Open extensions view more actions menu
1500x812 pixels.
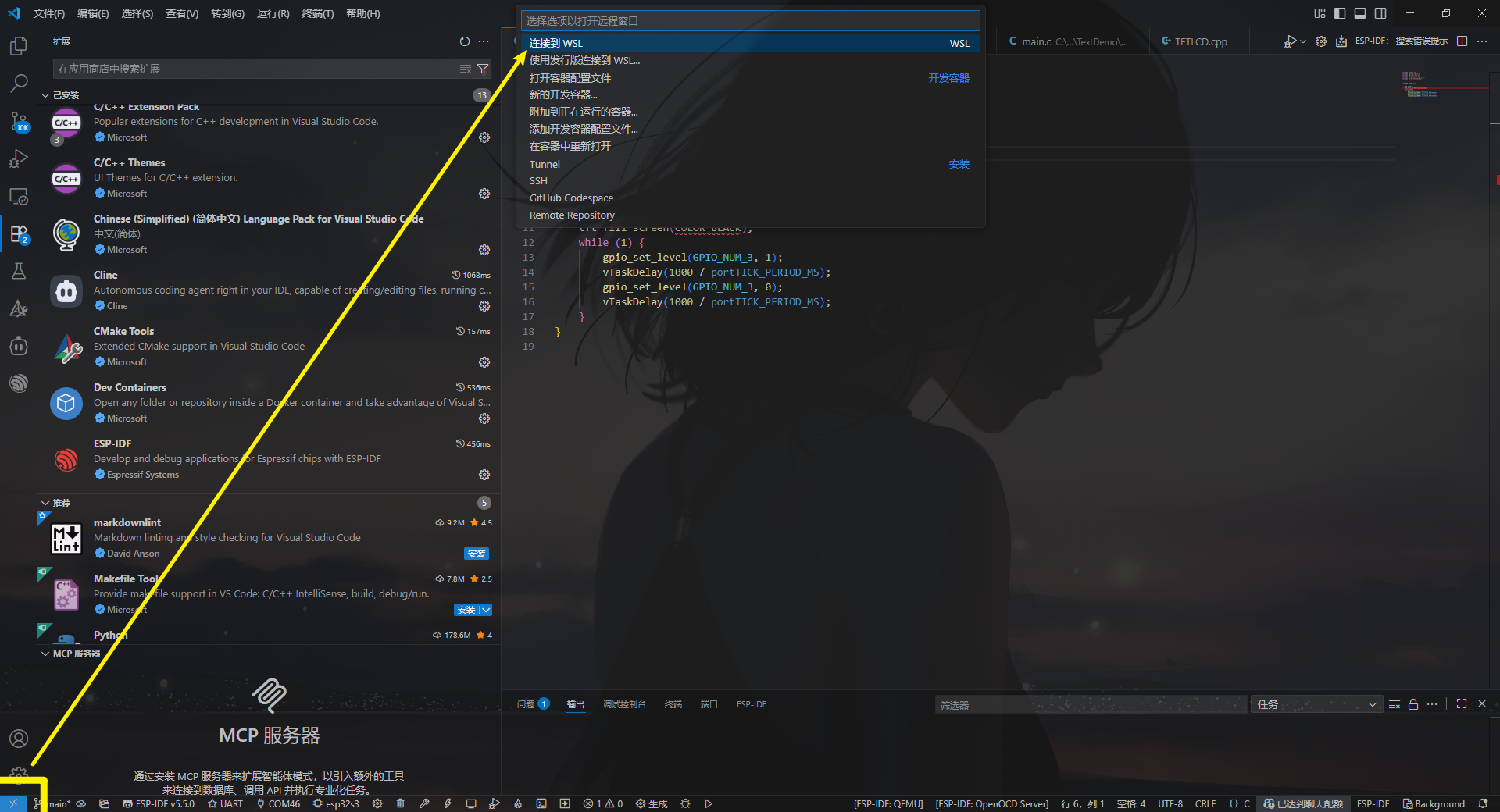pos(484,41)
